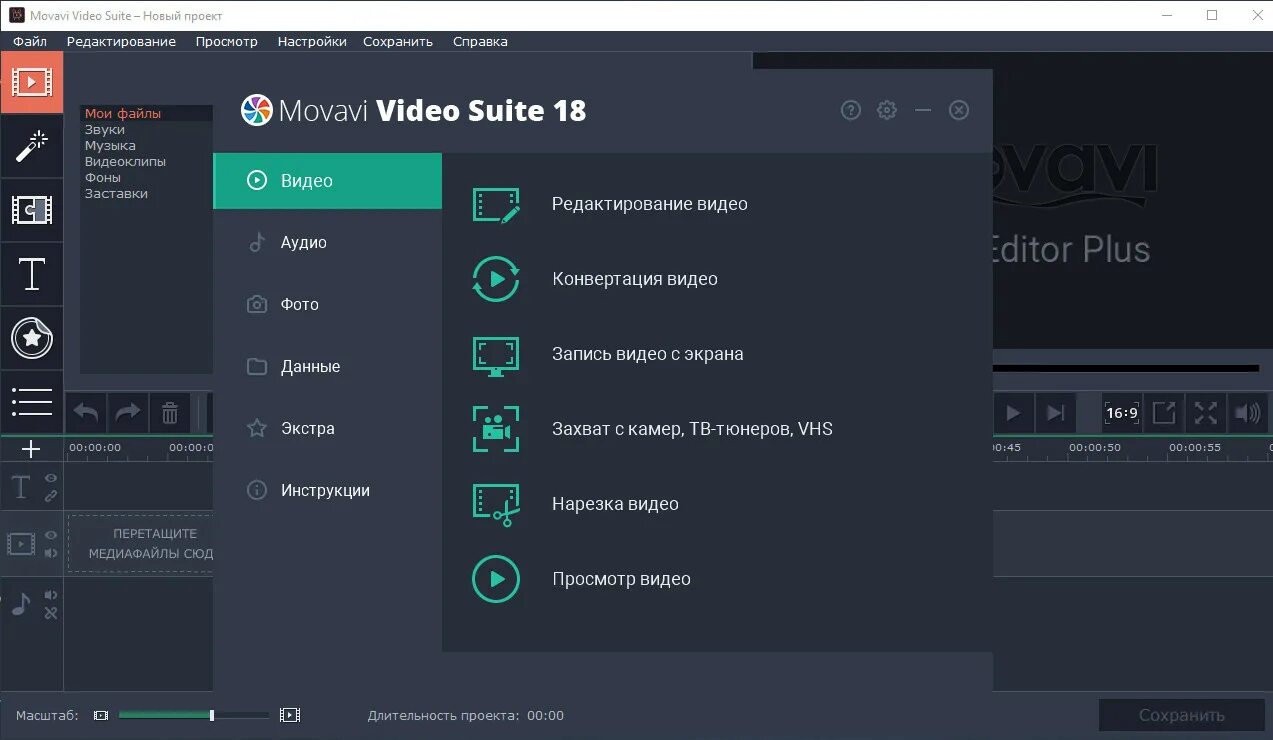1273x740 pixels.
Task: Launch Просмотр видео
Action: tap(621, 579)
